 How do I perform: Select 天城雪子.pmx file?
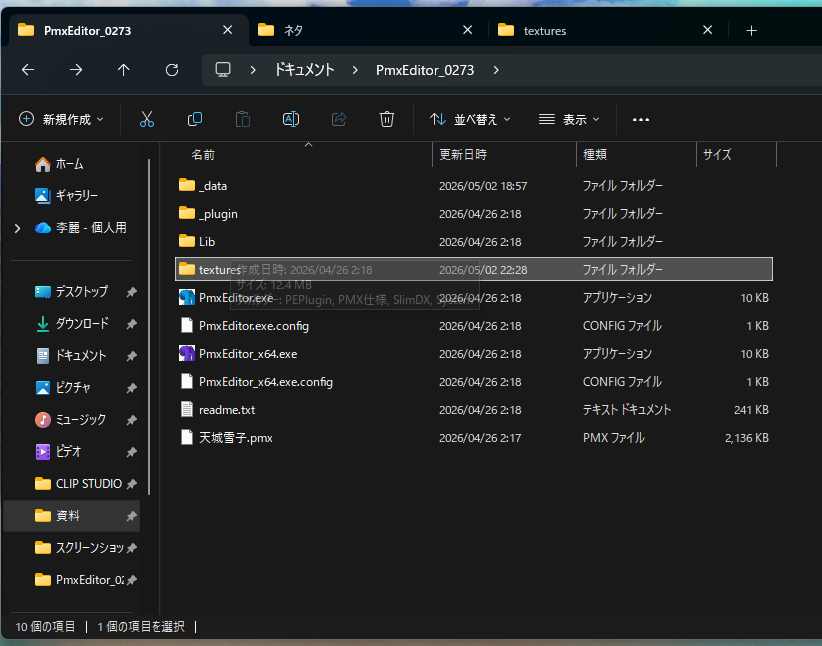474,438
